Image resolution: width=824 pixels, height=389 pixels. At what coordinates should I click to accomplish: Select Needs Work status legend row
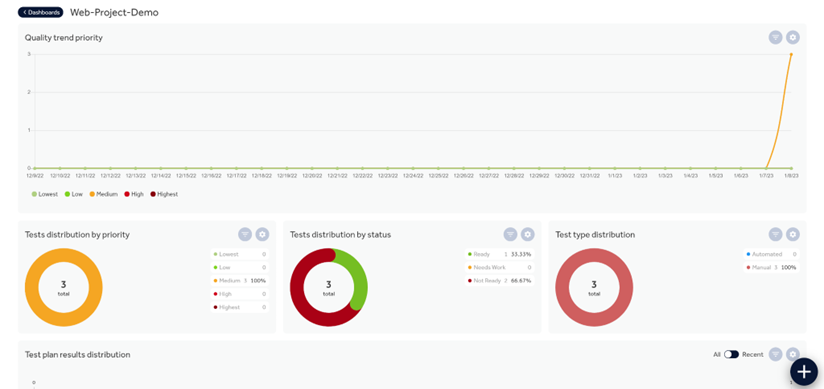[500, 268]
